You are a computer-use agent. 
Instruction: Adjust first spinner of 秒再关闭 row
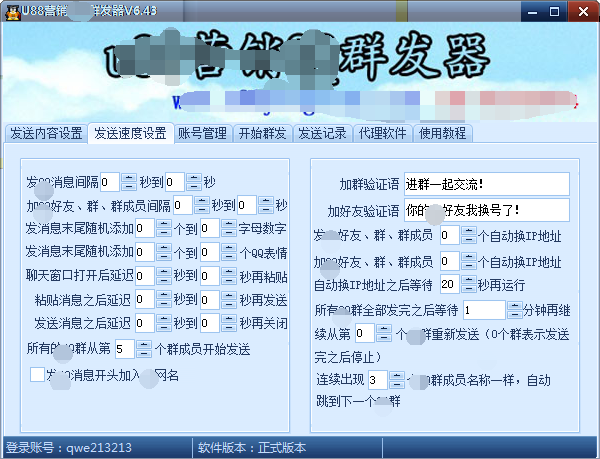click(164, 323)
